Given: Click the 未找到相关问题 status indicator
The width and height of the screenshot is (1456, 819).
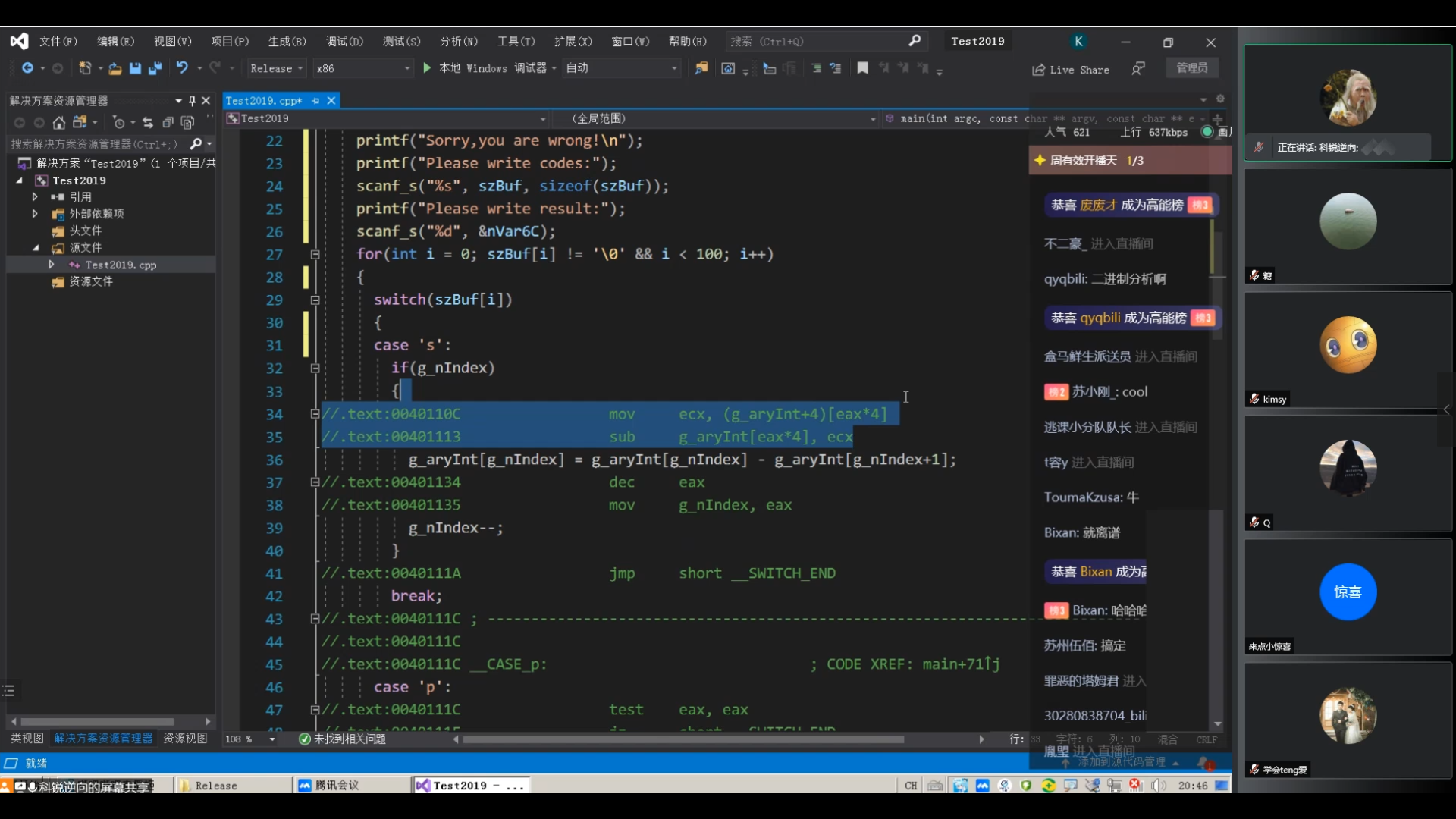Looking at the screenshot, I should pos(342,739).
